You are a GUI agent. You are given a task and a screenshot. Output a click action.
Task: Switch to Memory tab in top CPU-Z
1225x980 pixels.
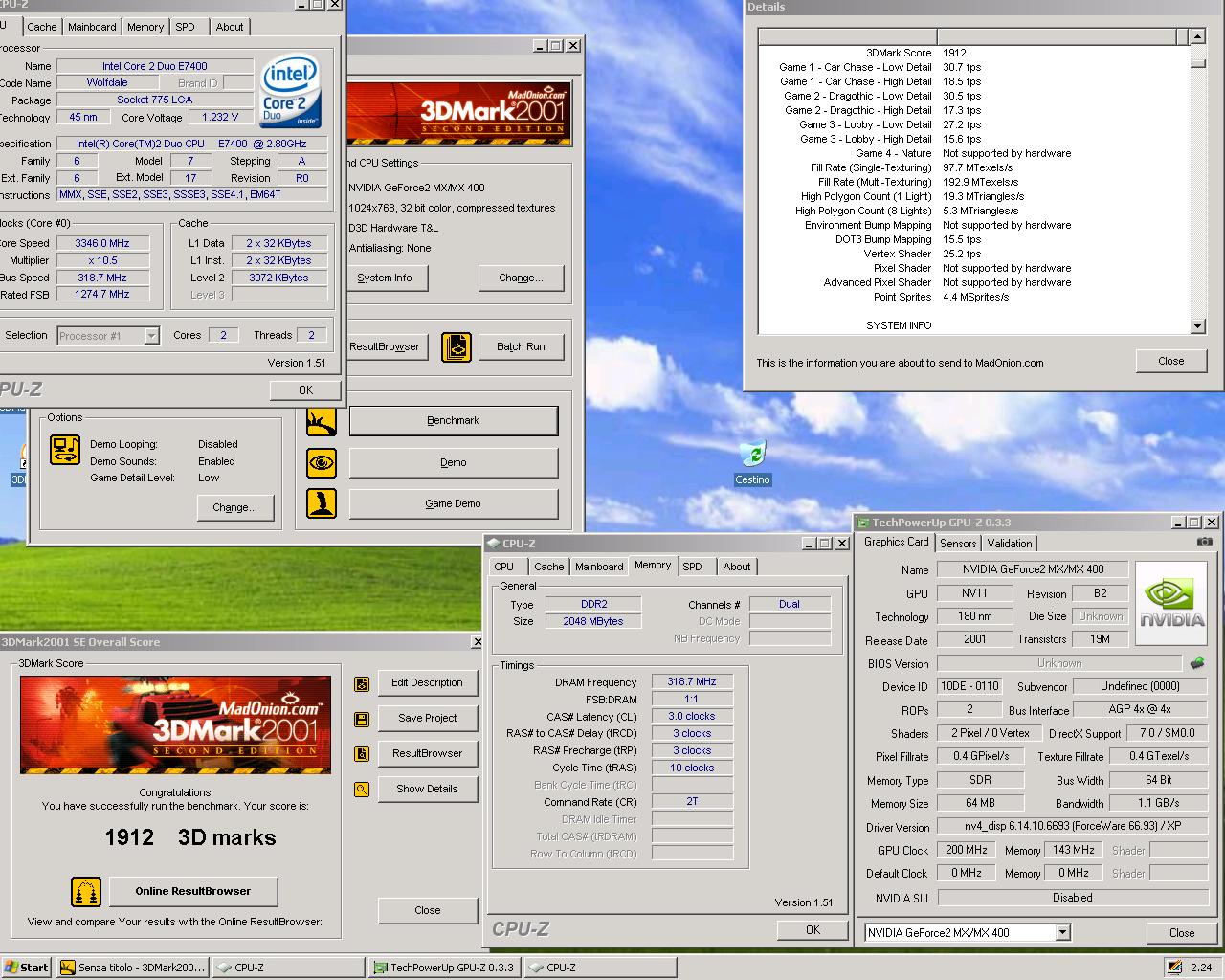coord(145,27)
